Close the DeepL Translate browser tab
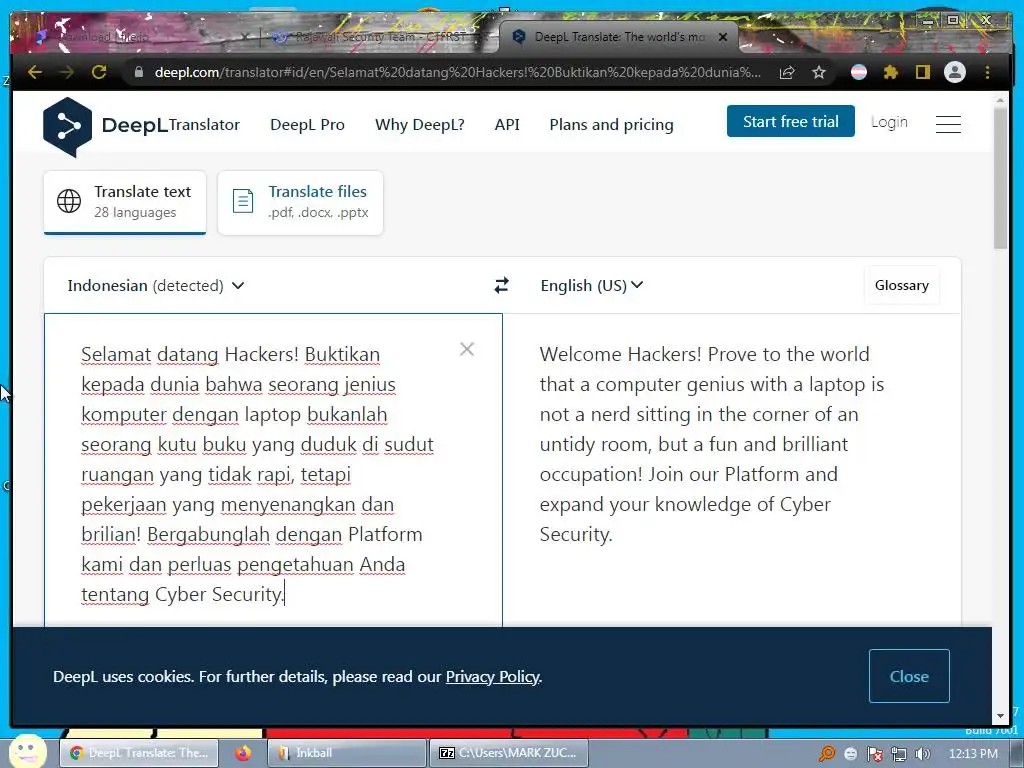The width and height of the screenshot is (1024, 768). click(x=723, y=37)
